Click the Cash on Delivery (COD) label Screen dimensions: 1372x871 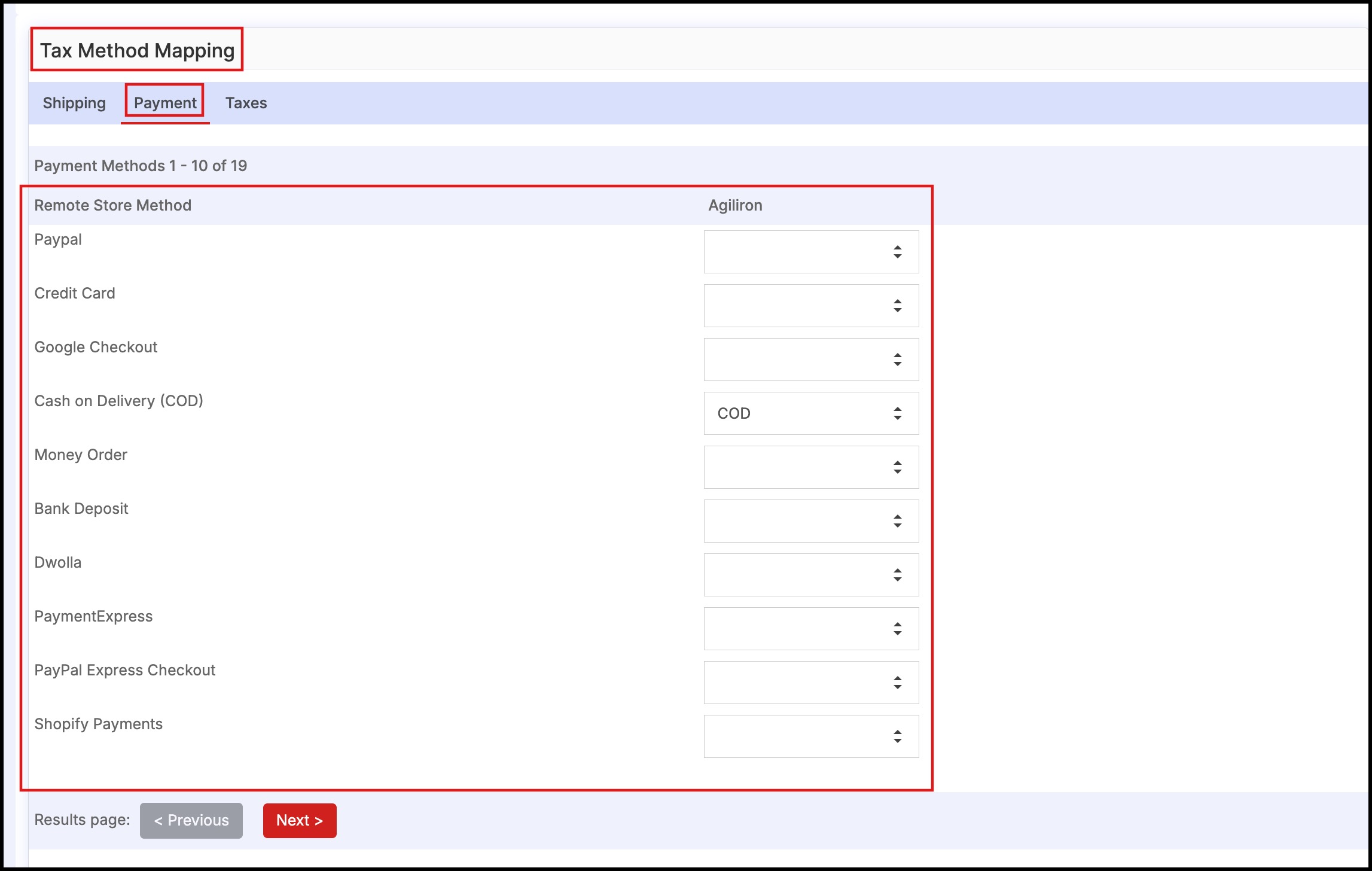(118, 401)
